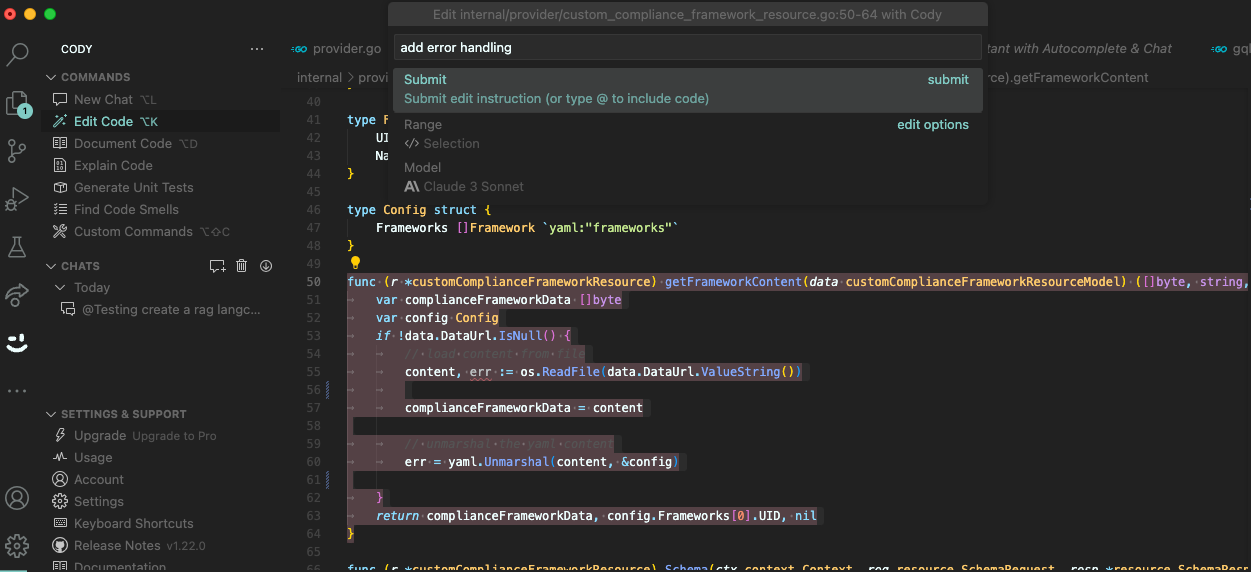Open the Explorer view with badge
The image size is (1251, 572).
pos(17,103)
